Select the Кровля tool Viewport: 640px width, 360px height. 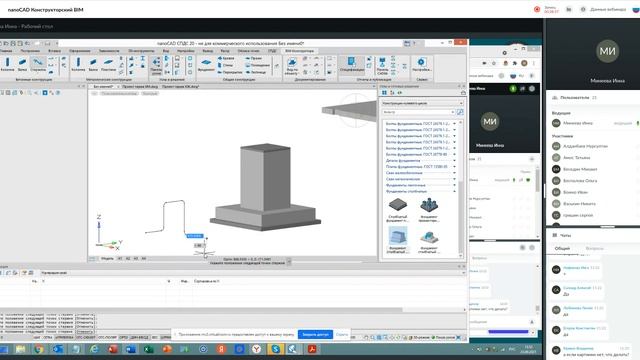click(x=226, y=58)
